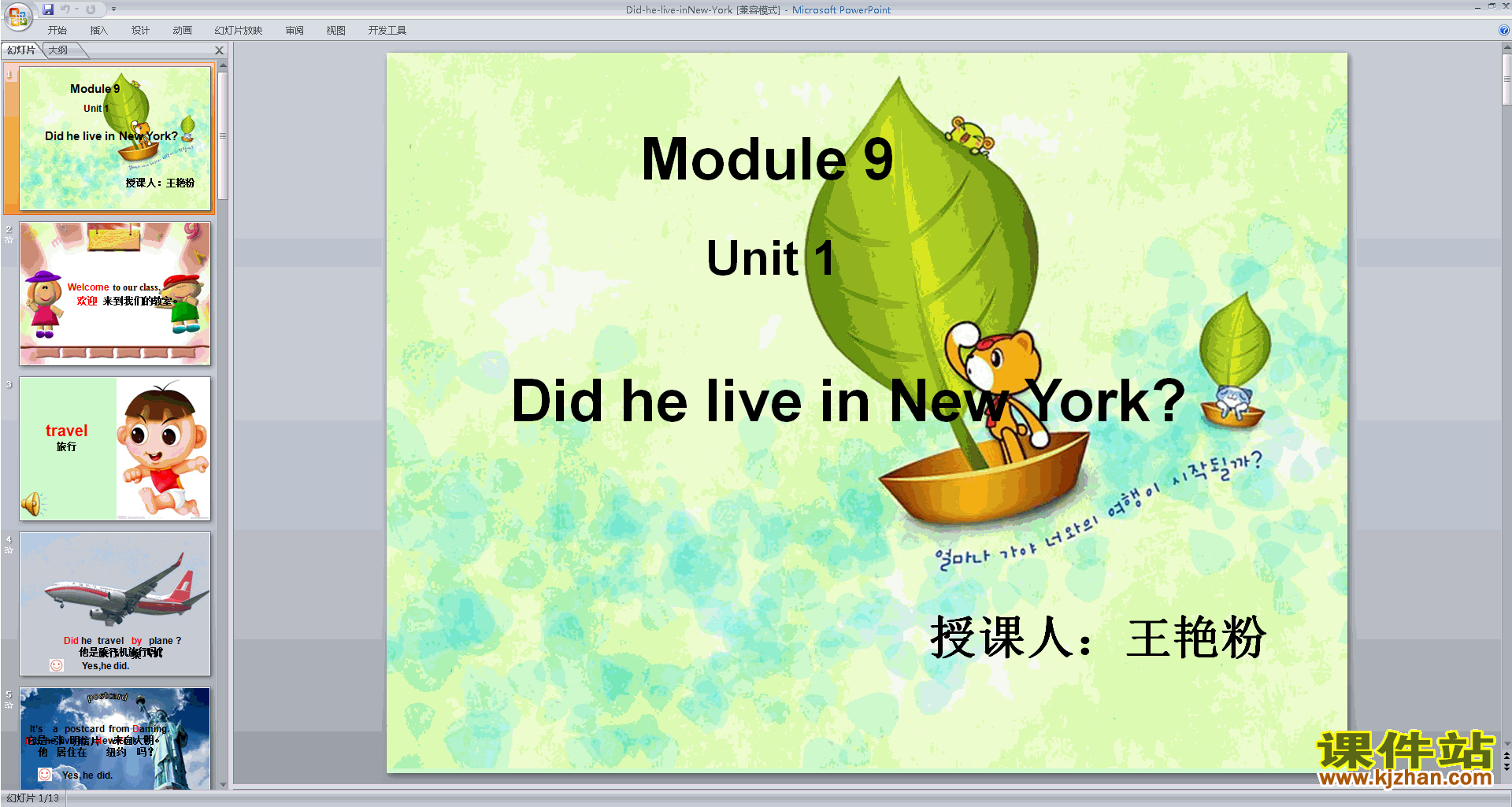Expand the Customize Quick Access Toolbar dropdown
Image resolution: width=1512 pixels, height=807 pixels.
pos(113,9)
